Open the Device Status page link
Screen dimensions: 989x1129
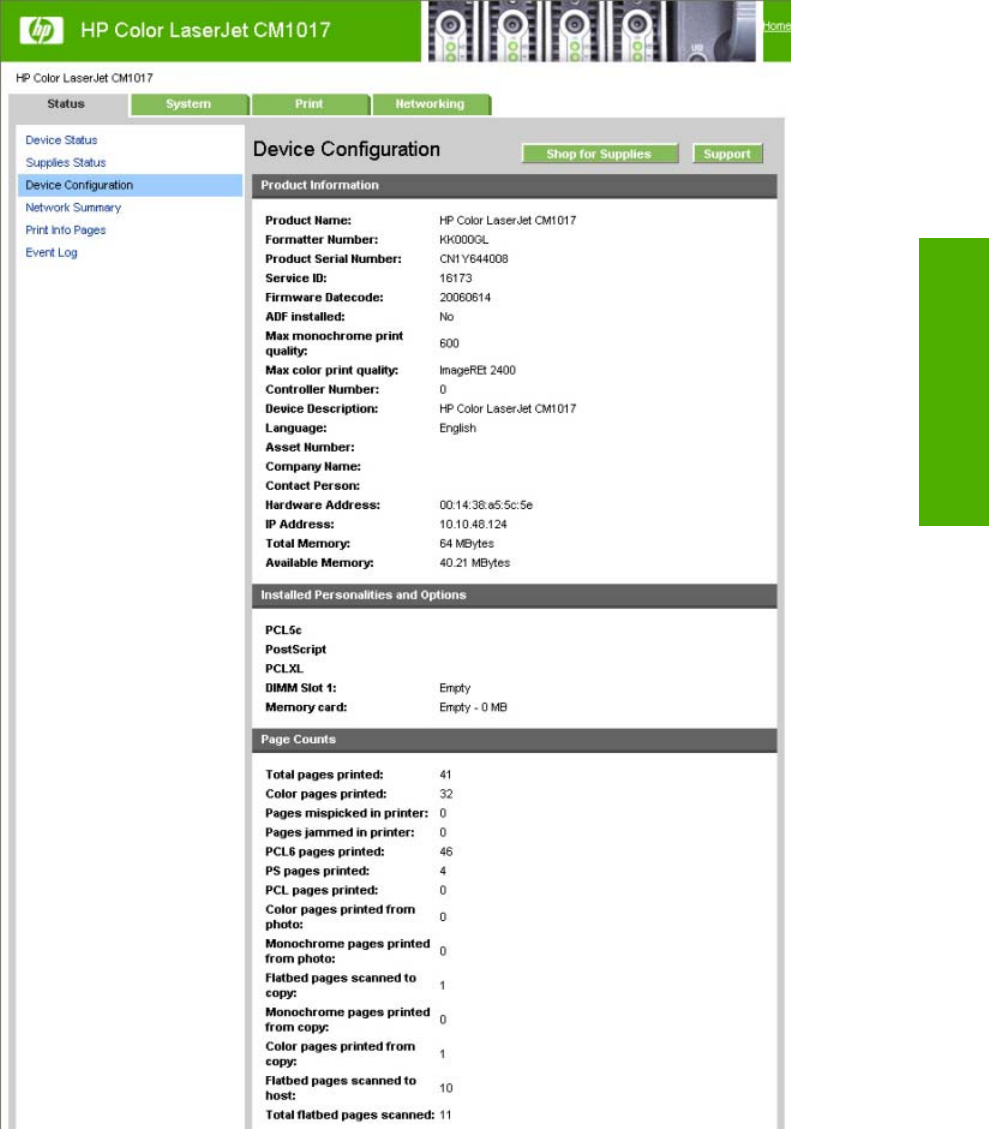(61, 140)
